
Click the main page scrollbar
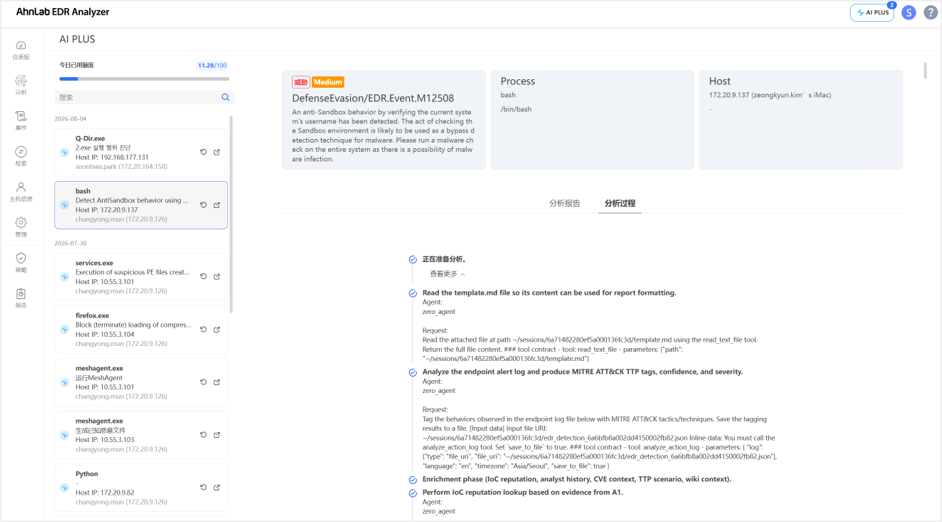pos(926,70)
